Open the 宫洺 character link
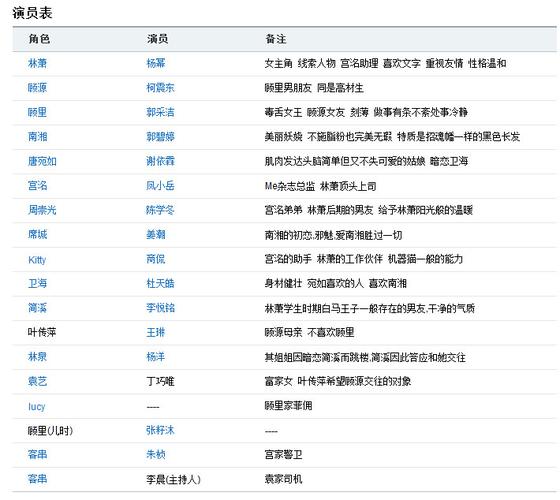The height and width of the screenshot is (500, 560). point(38,186)
